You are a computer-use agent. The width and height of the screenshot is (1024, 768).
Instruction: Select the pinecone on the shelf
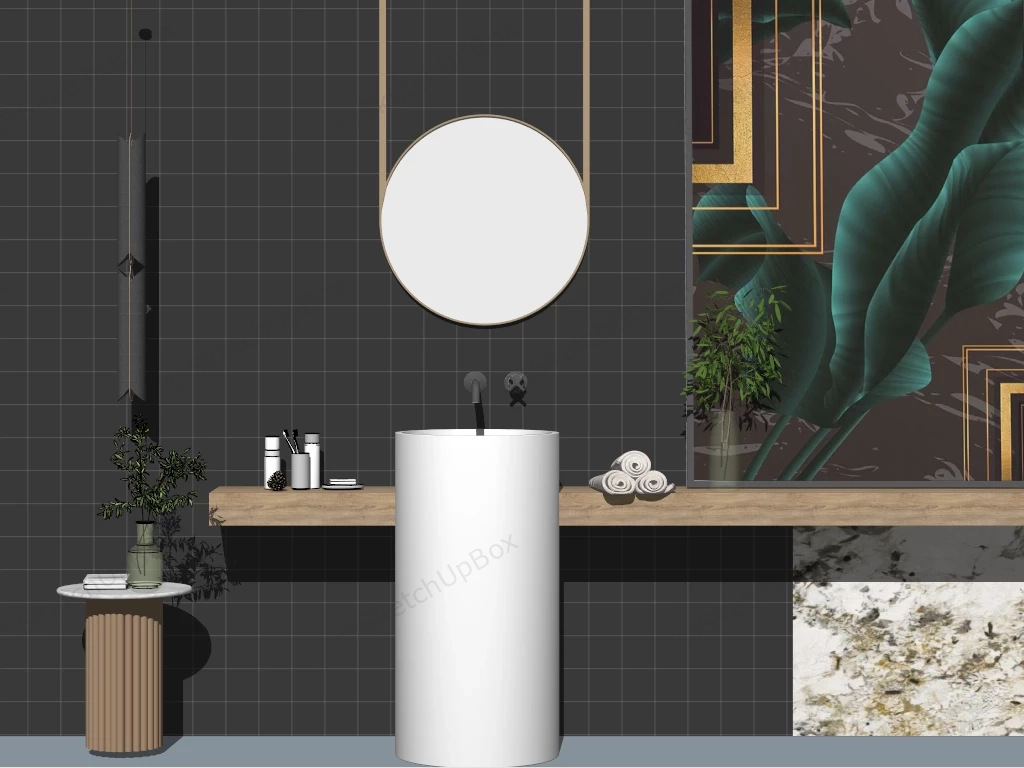click(x=276, y=480)
